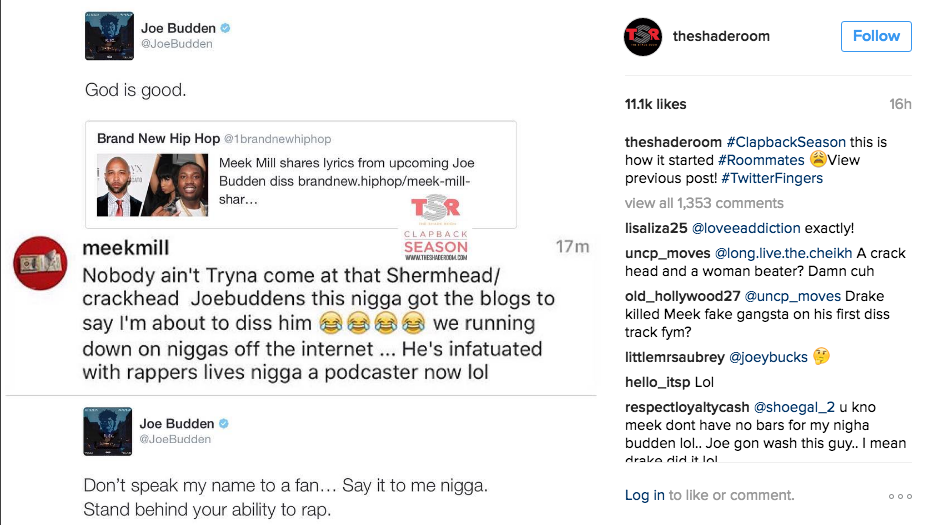Click meekmill's red profile avatar
The width and height of the screenshot is (935, 525).
41,263
